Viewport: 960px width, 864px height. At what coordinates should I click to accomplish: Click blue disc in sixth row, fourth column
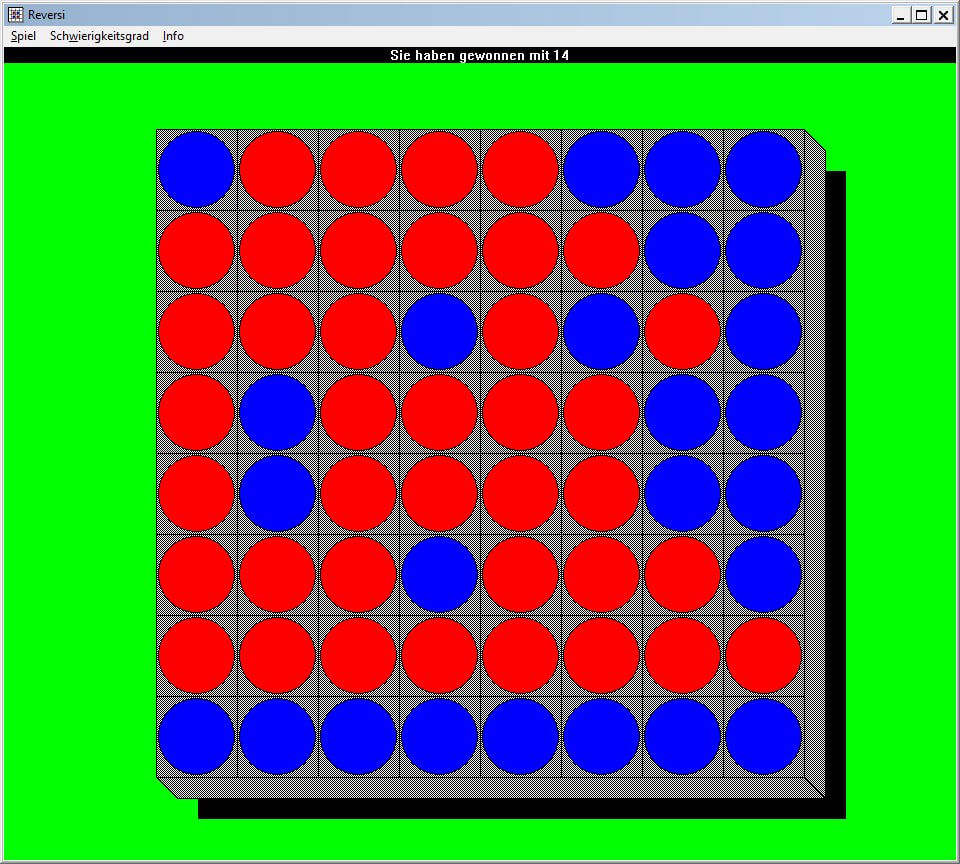click(439, 574)
